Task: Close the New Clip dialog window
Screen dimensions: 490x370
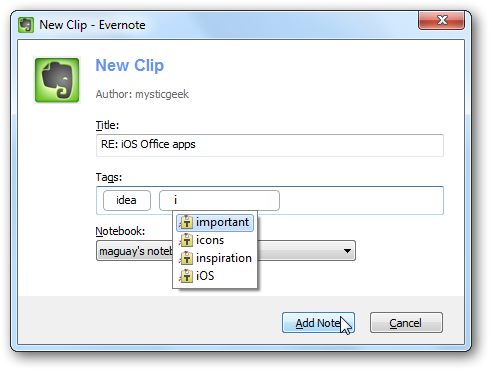Action: coord(442,20)
